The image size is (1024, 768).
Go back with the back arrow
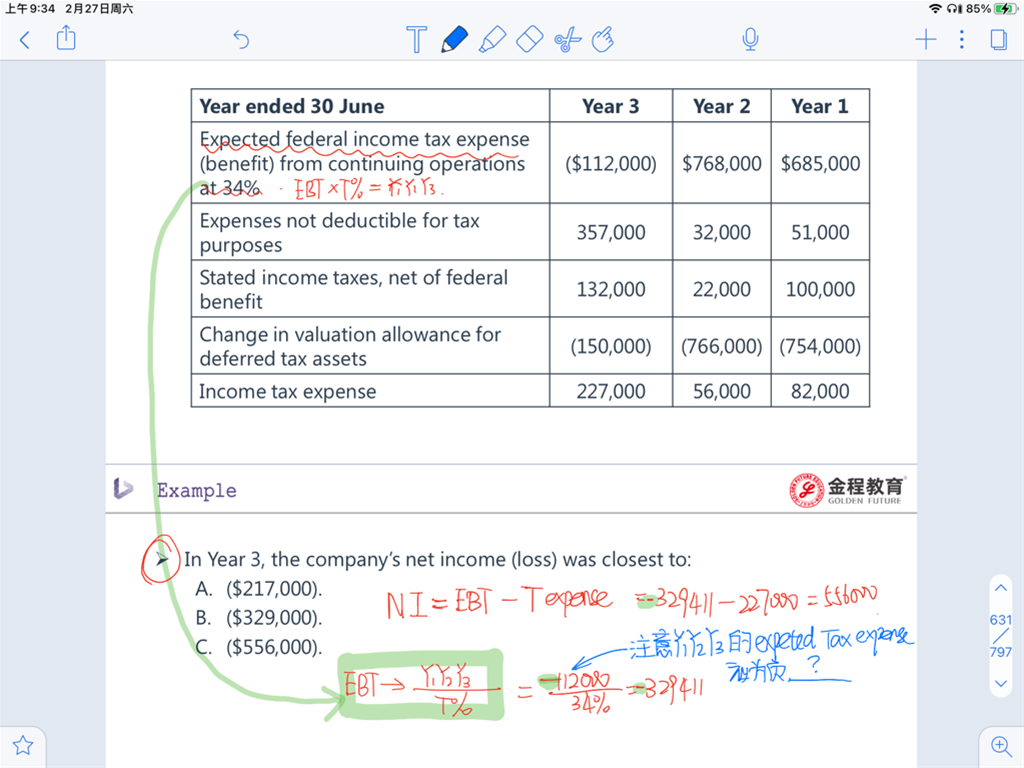pos(25,40)
